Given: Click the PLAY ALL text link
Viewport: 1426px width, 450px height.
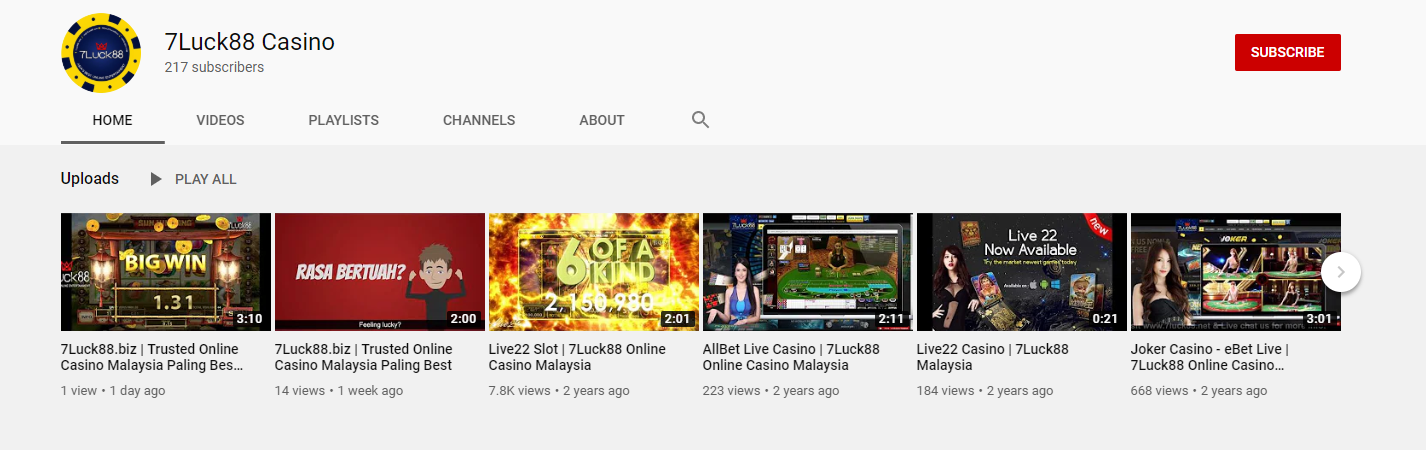Looking at the screenshot, I should (x=206, y=179).
